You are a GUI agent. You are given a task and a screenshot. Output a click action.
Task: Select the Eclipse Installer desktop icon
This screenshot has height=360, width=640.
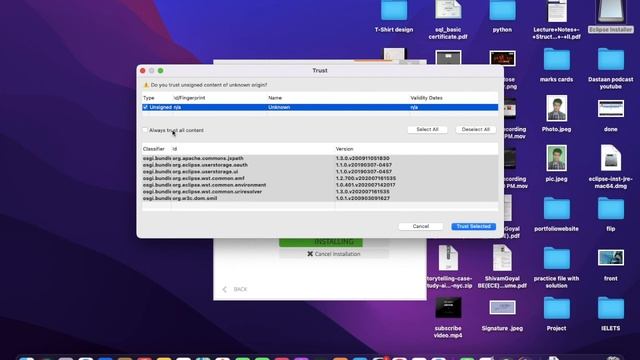(x=611, y=11)
